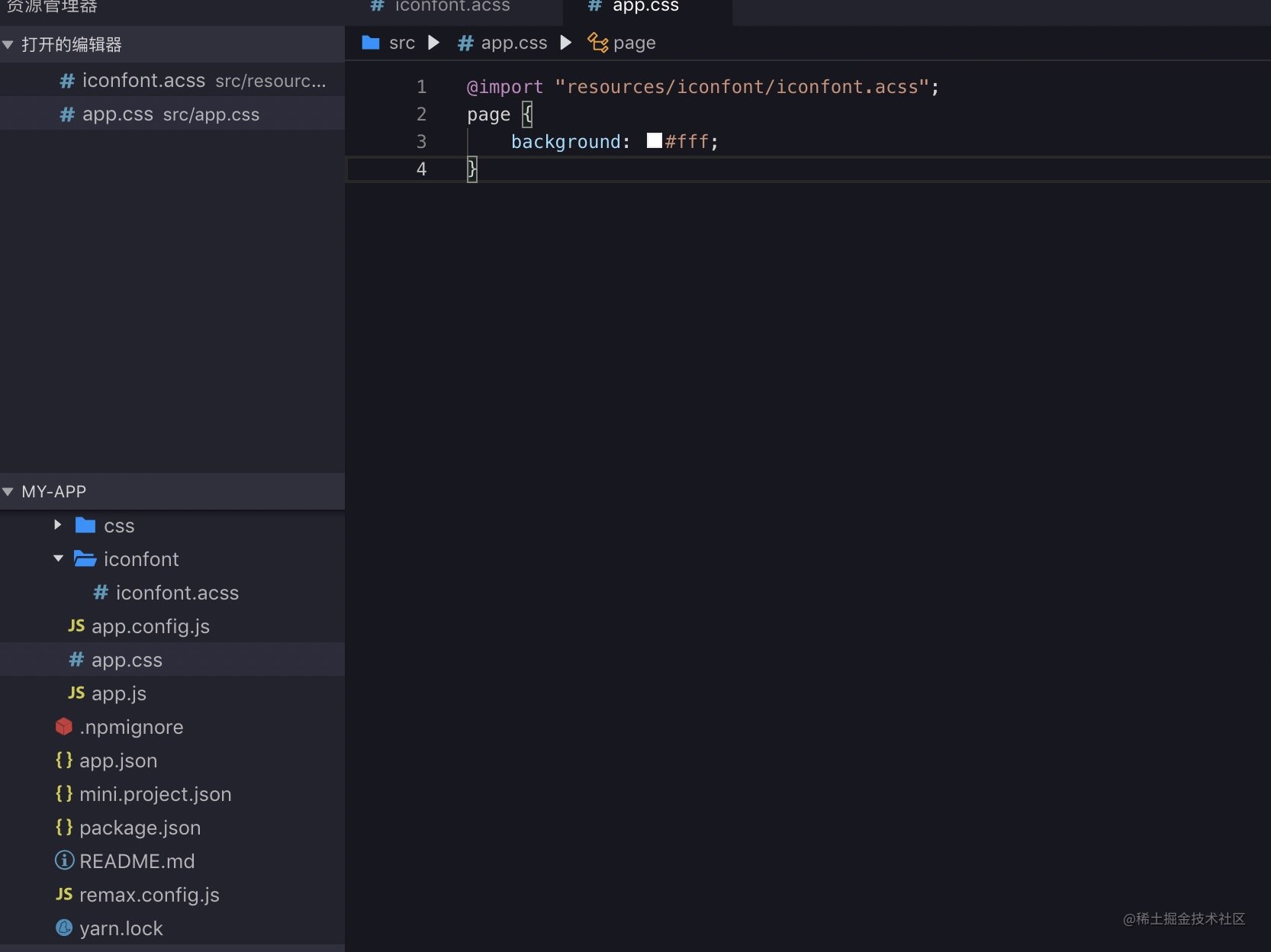1271x952 pixels.
Task: Collapse the 打开的编辑器 section
Action: [x=8, y=45]
